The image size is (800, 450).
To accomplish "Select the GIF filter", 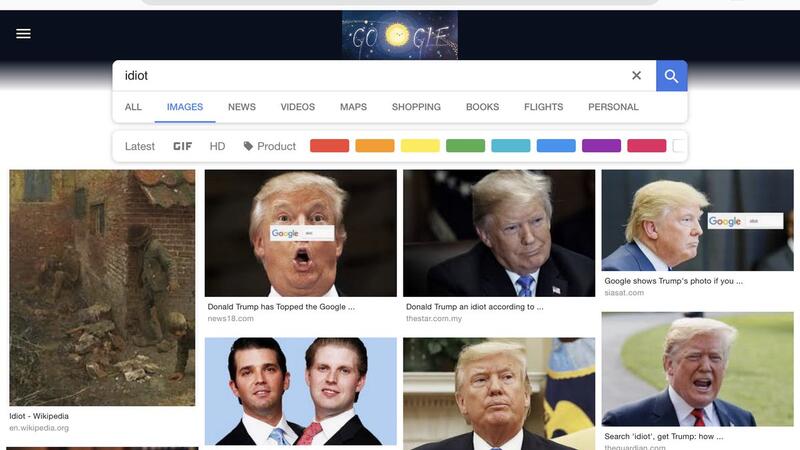I will (182, 146).
